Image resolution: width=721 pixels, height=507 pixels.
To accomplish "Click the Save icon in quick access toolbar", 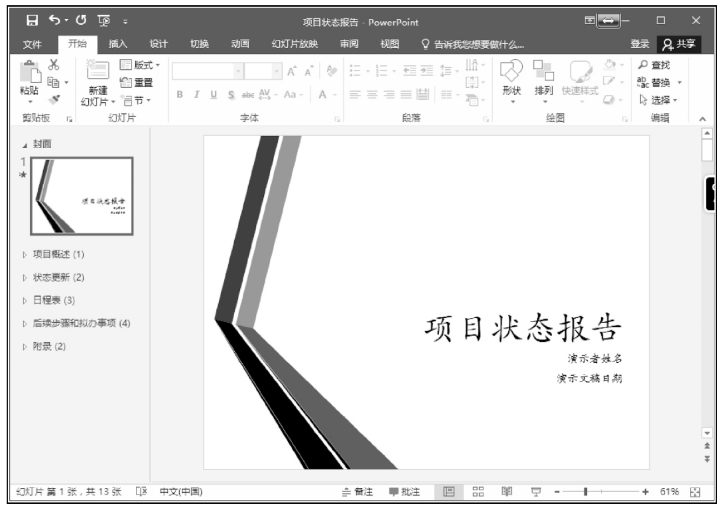I will (33, 20).
